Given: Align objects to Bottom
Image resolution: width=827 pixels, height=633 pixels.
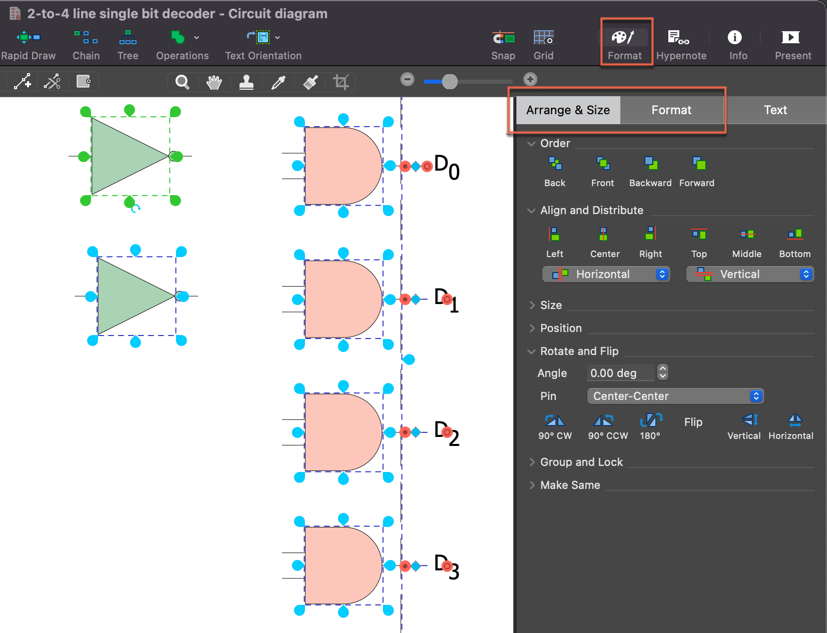Looking at the screenshot, I should click(795, 243).
